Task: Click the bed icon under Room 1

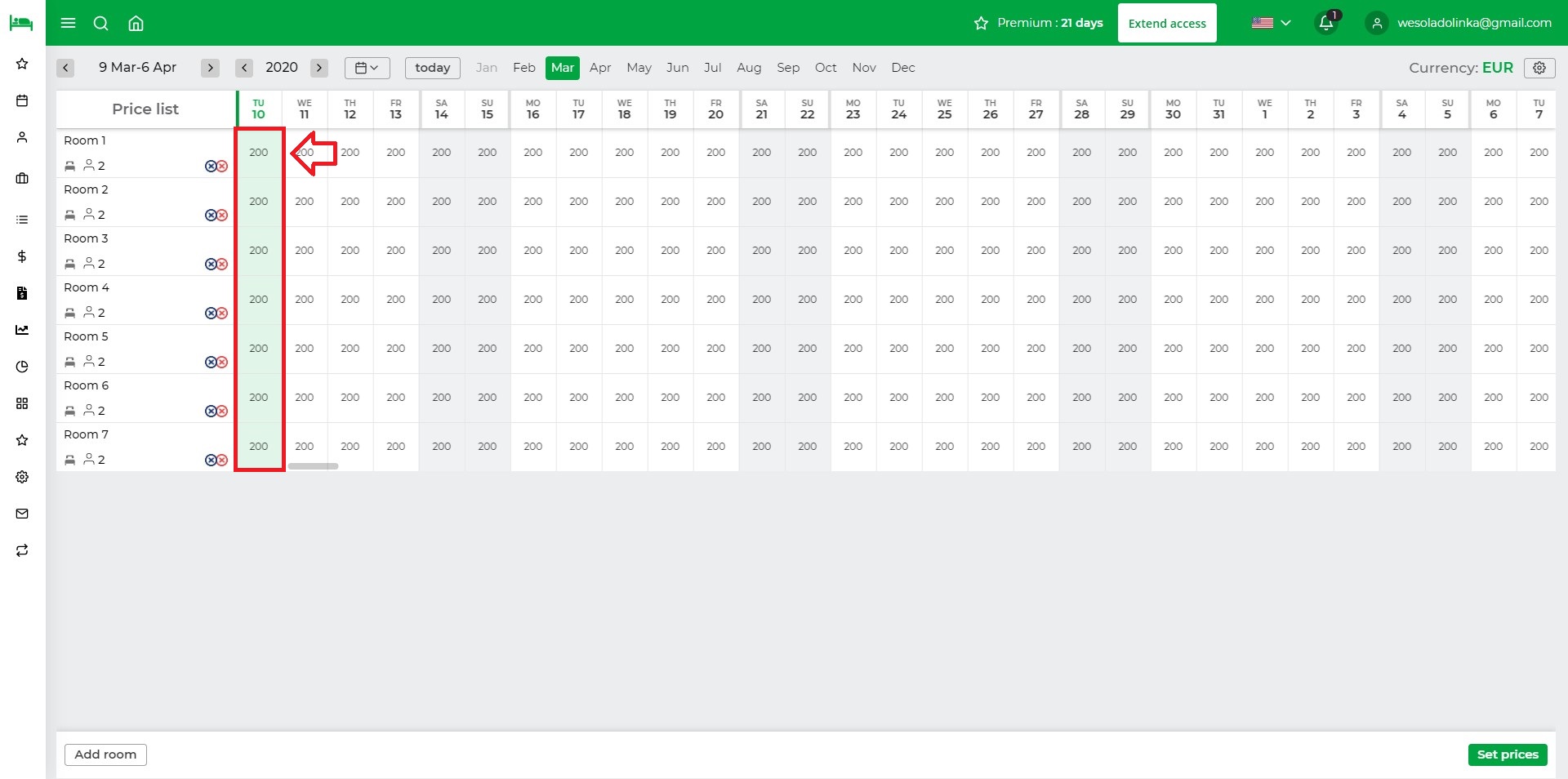Action: (x=70, y=166)
